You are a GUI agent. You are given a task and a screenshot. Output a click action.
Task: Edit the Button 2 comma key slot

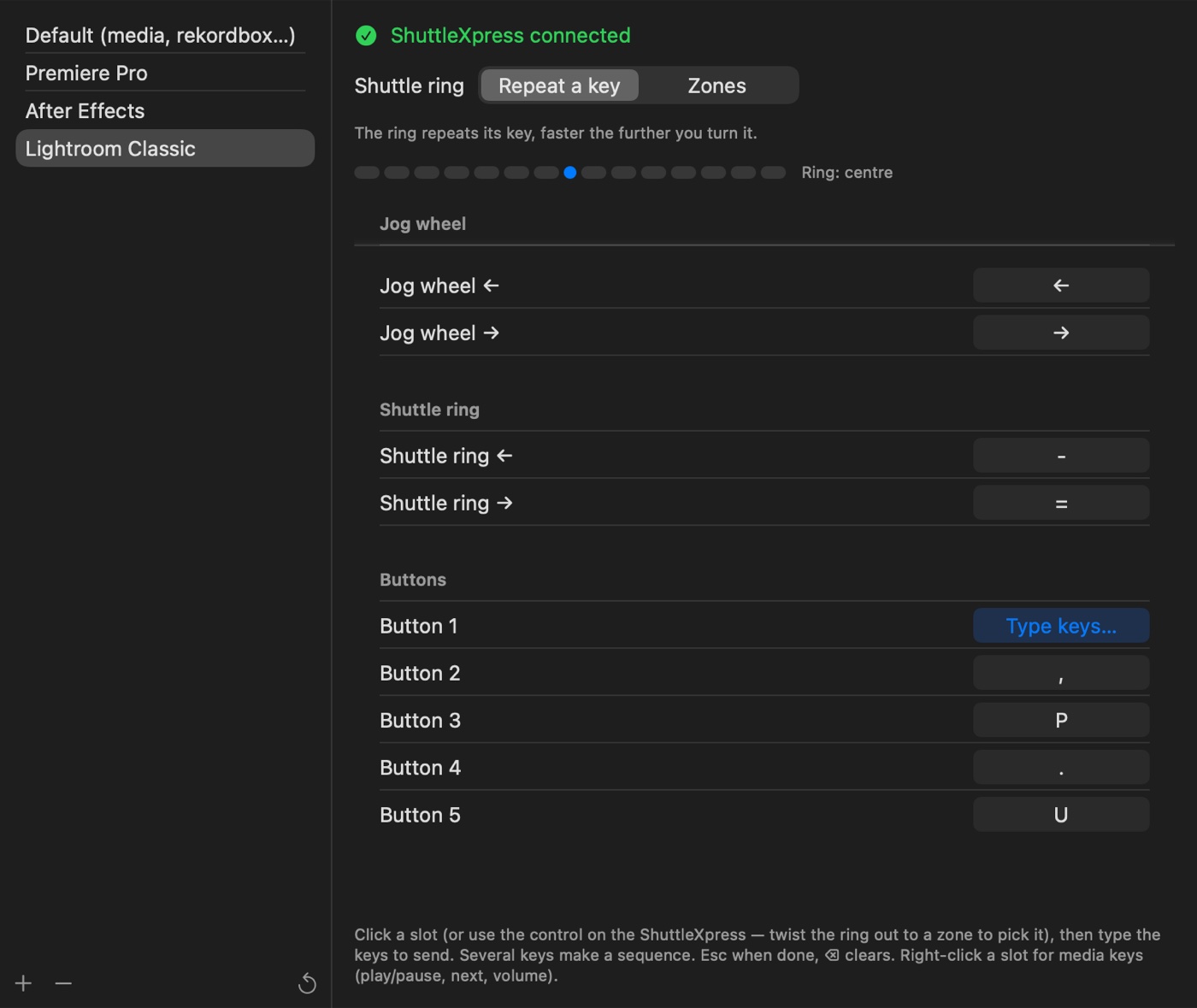click(x=1061, y=673)
